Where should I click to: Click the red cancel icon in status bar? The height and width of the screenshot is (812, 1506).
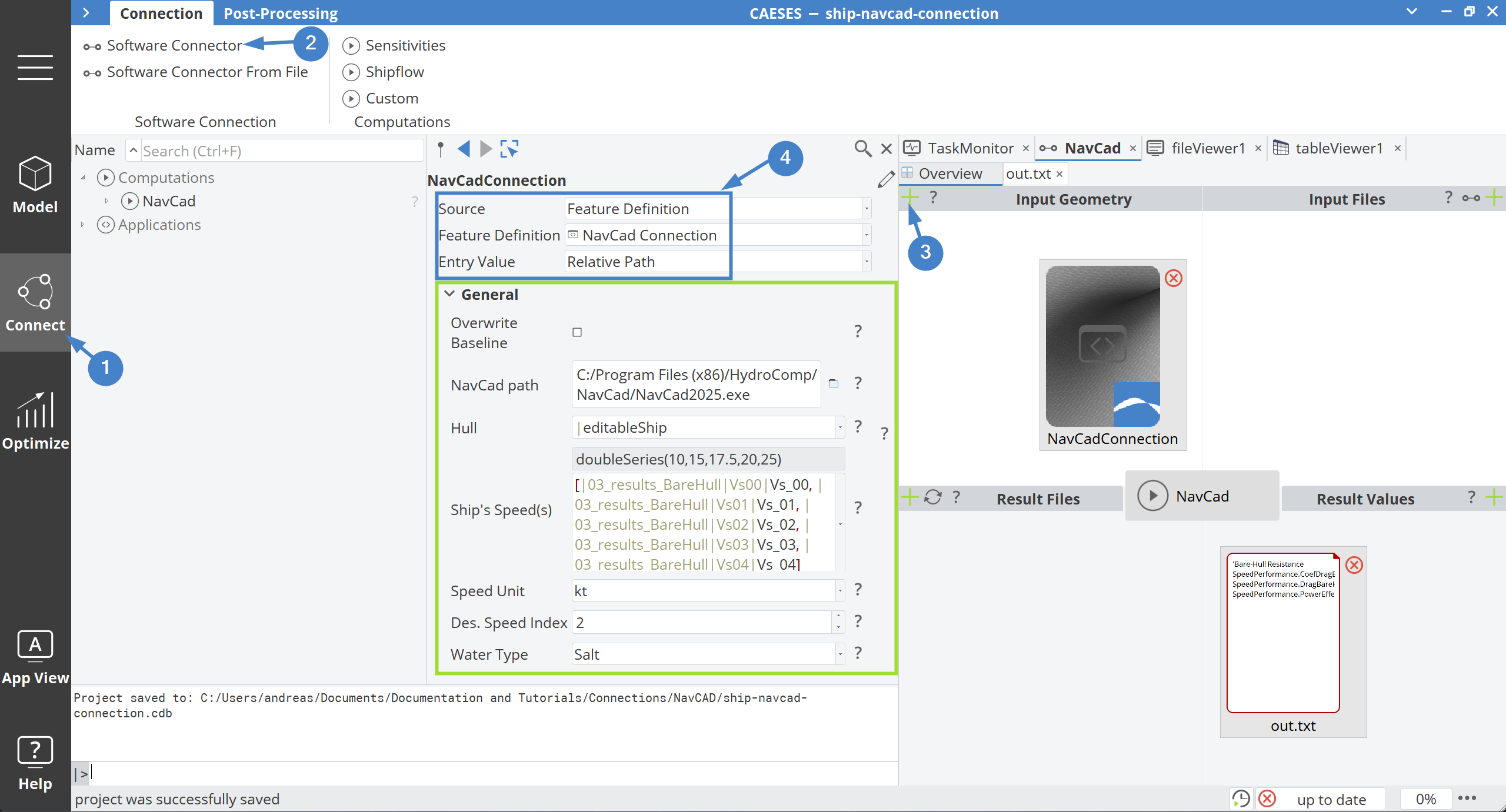(x=1267, y=798)
